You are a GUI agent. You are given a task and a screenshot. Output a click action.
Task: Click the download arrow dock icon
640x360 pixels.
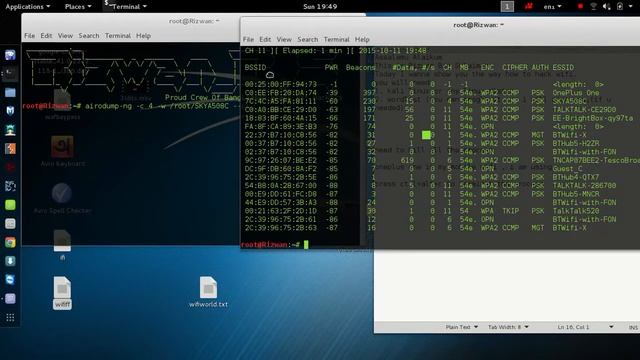point(10,261)
